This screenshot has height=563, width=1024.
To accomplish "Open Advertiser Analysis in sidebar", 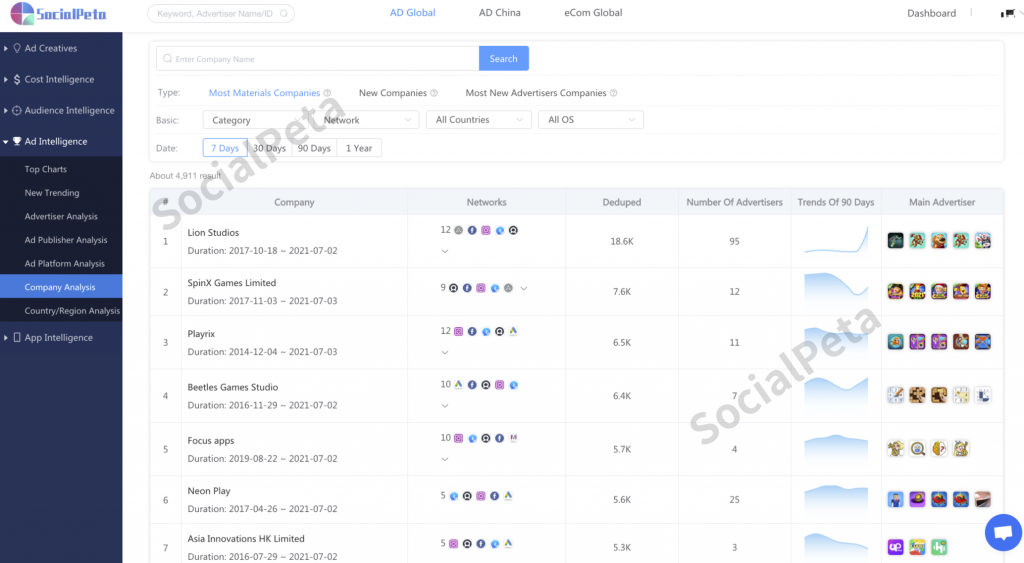I will (61, 216).
